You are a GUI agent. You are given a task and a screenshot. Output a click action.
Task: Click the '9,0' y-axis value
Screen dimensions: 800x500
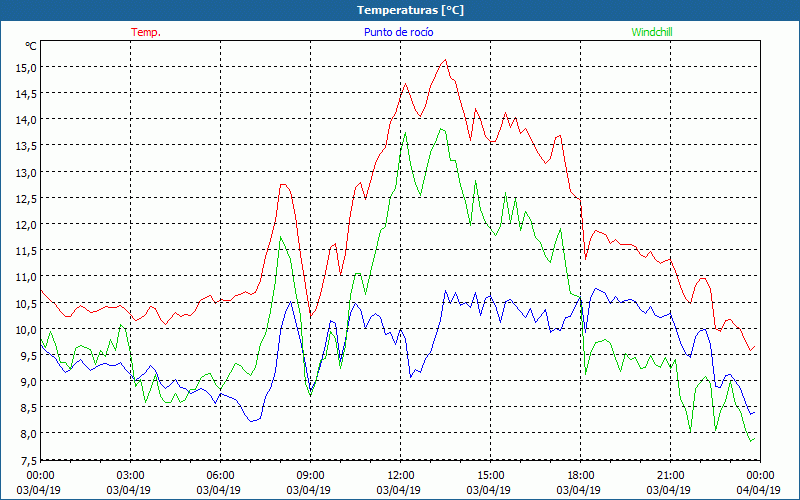[x=29, y=382]
